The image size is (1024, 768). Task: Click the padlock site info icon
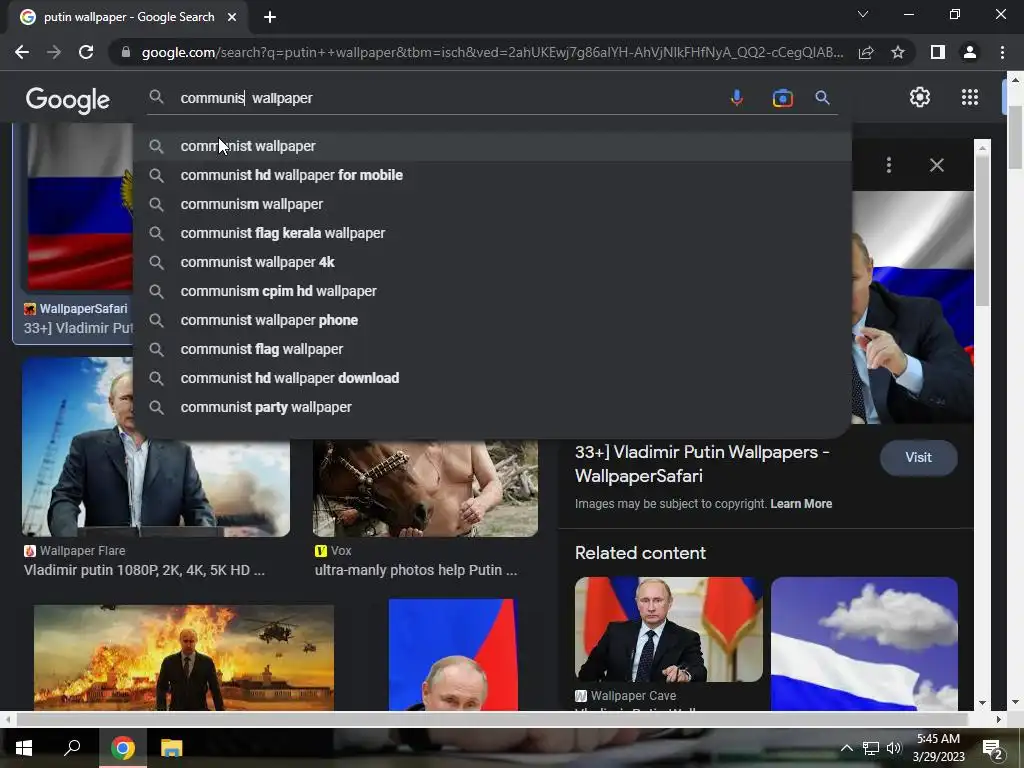pos(126,52)
